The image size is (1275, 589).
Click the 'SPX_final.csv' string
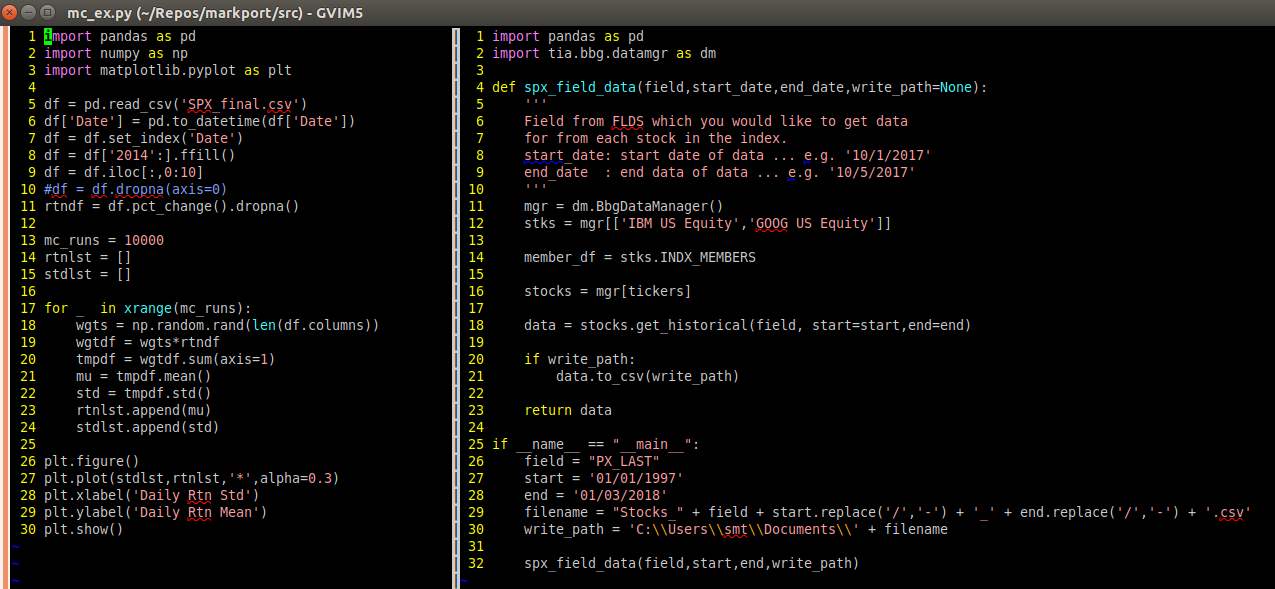244,104
